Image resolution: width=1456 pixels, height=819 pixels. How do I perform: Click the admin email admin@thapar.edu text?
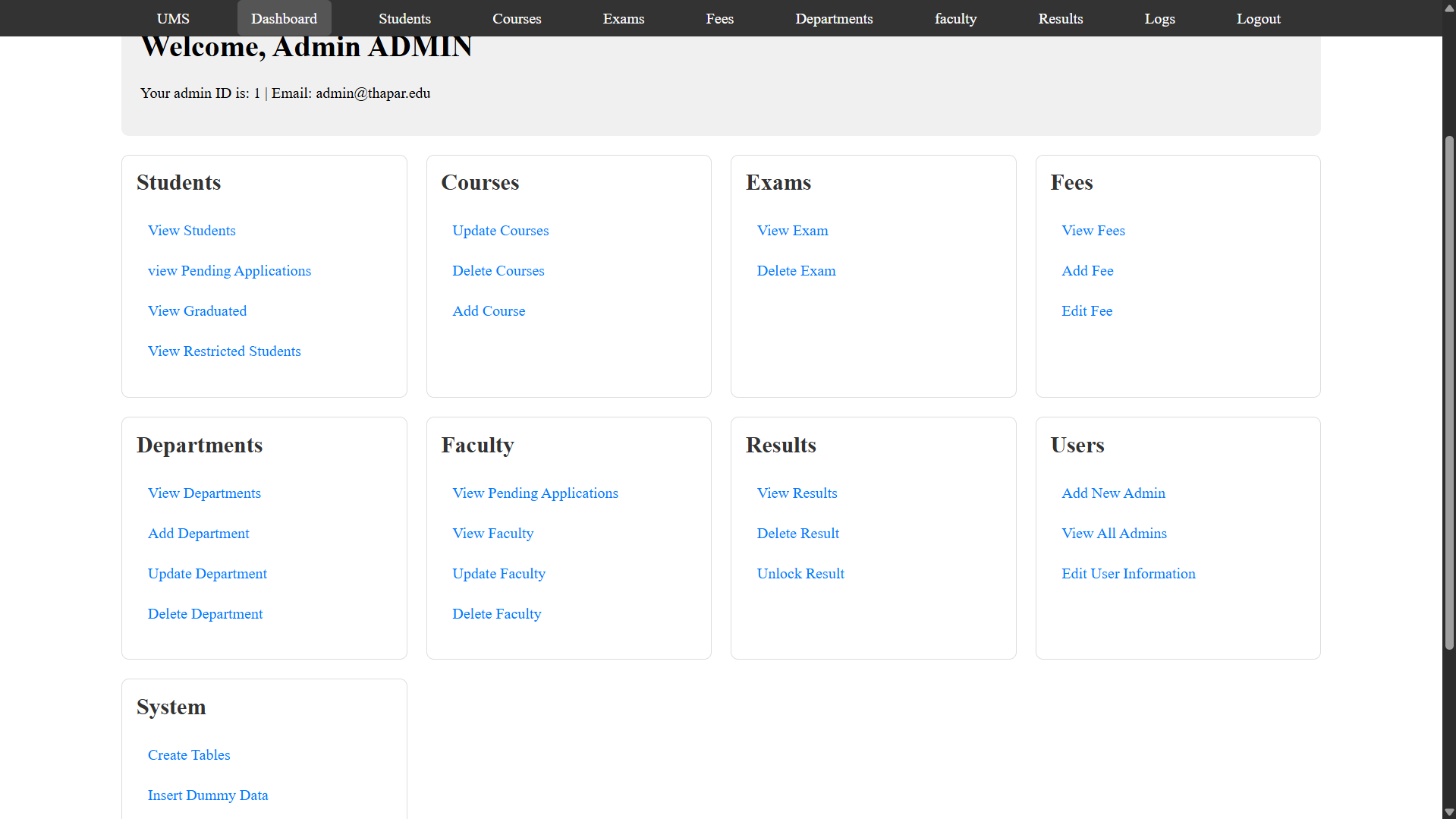[373, 93]
